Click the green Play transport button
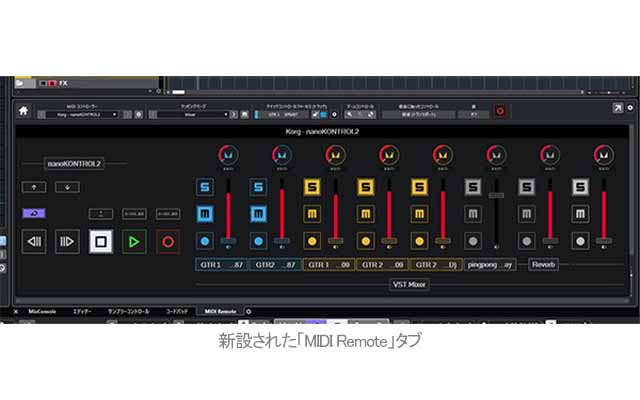Viewport: 640px width, 400px height. pyautogui.click(x=134, y=242)
